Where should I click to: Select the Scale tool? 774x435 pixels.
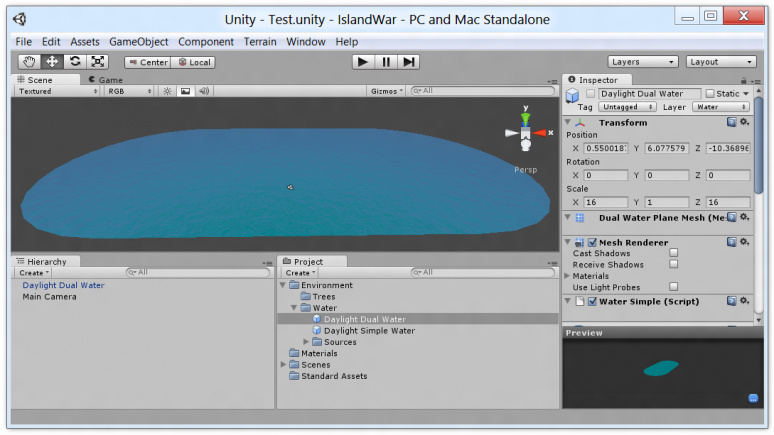point(98,62)
